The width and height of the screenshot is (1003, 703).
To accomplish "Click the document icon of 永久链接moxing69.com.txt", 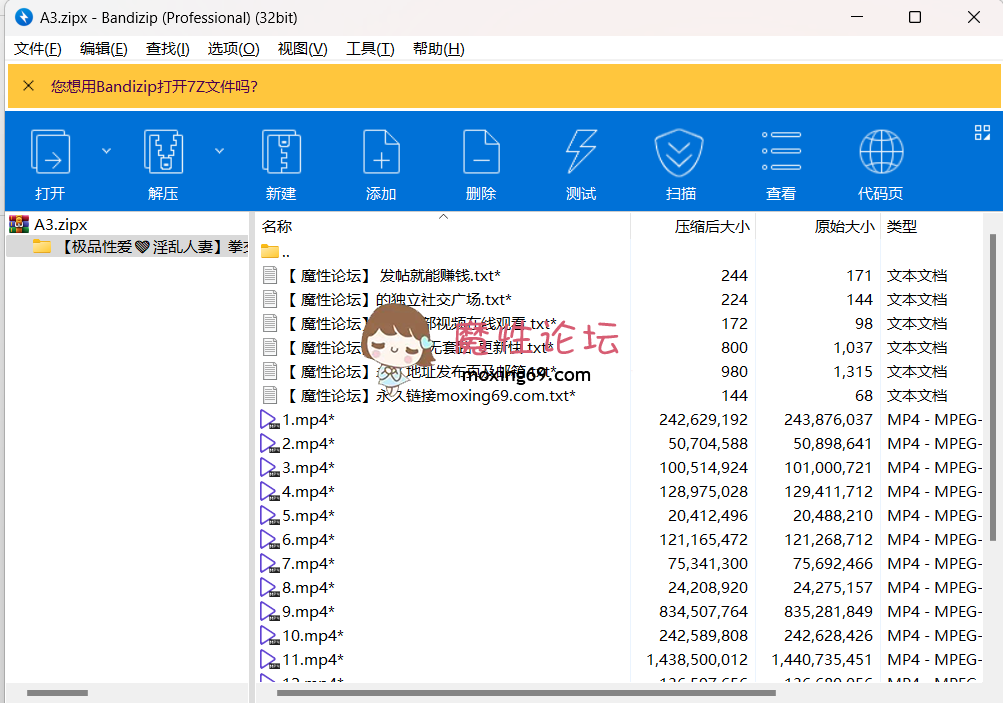I will tap(270, 395).
